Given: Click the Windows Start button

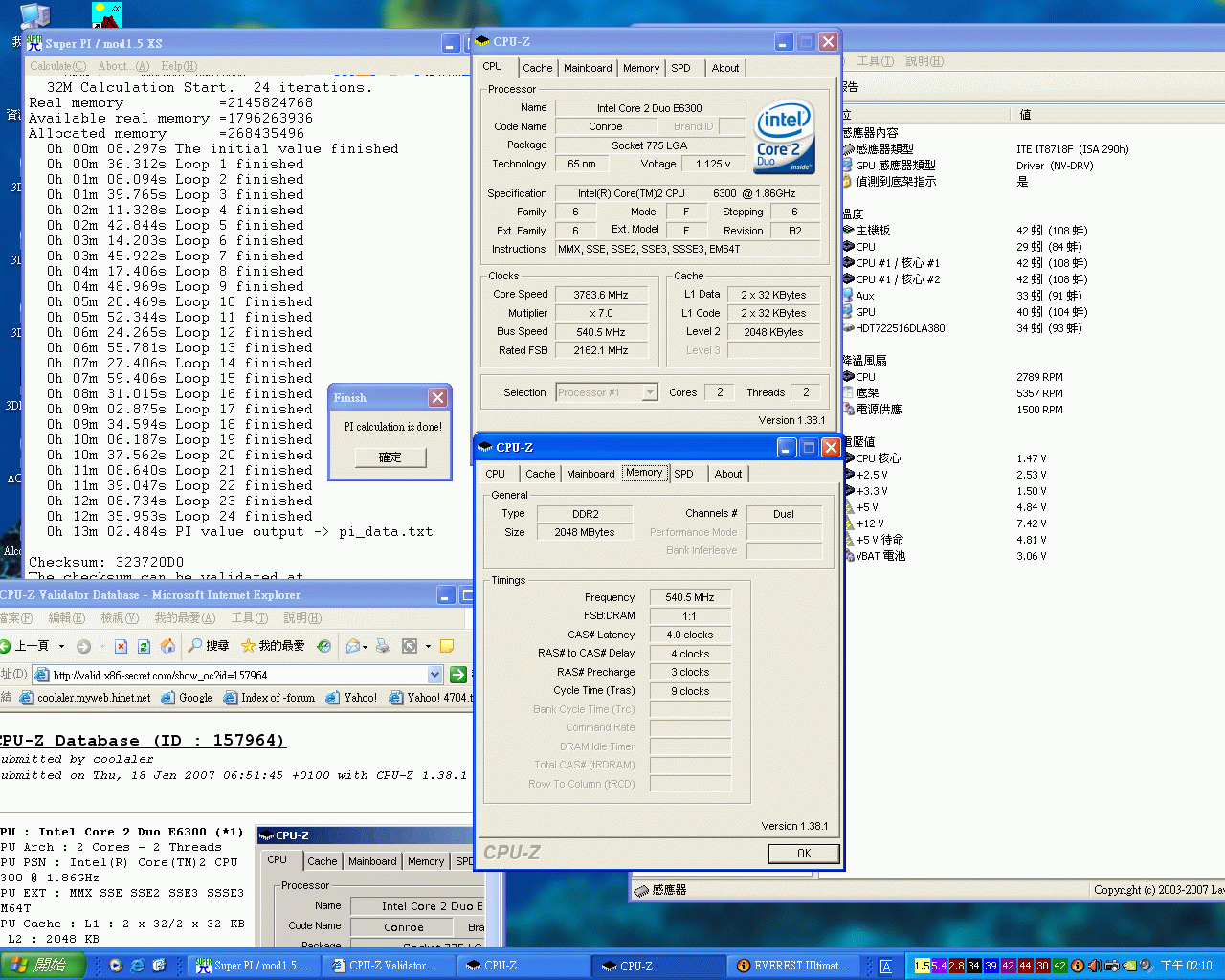Looking at the screenshot, I should pyautogui.click(x=42, y=966).
